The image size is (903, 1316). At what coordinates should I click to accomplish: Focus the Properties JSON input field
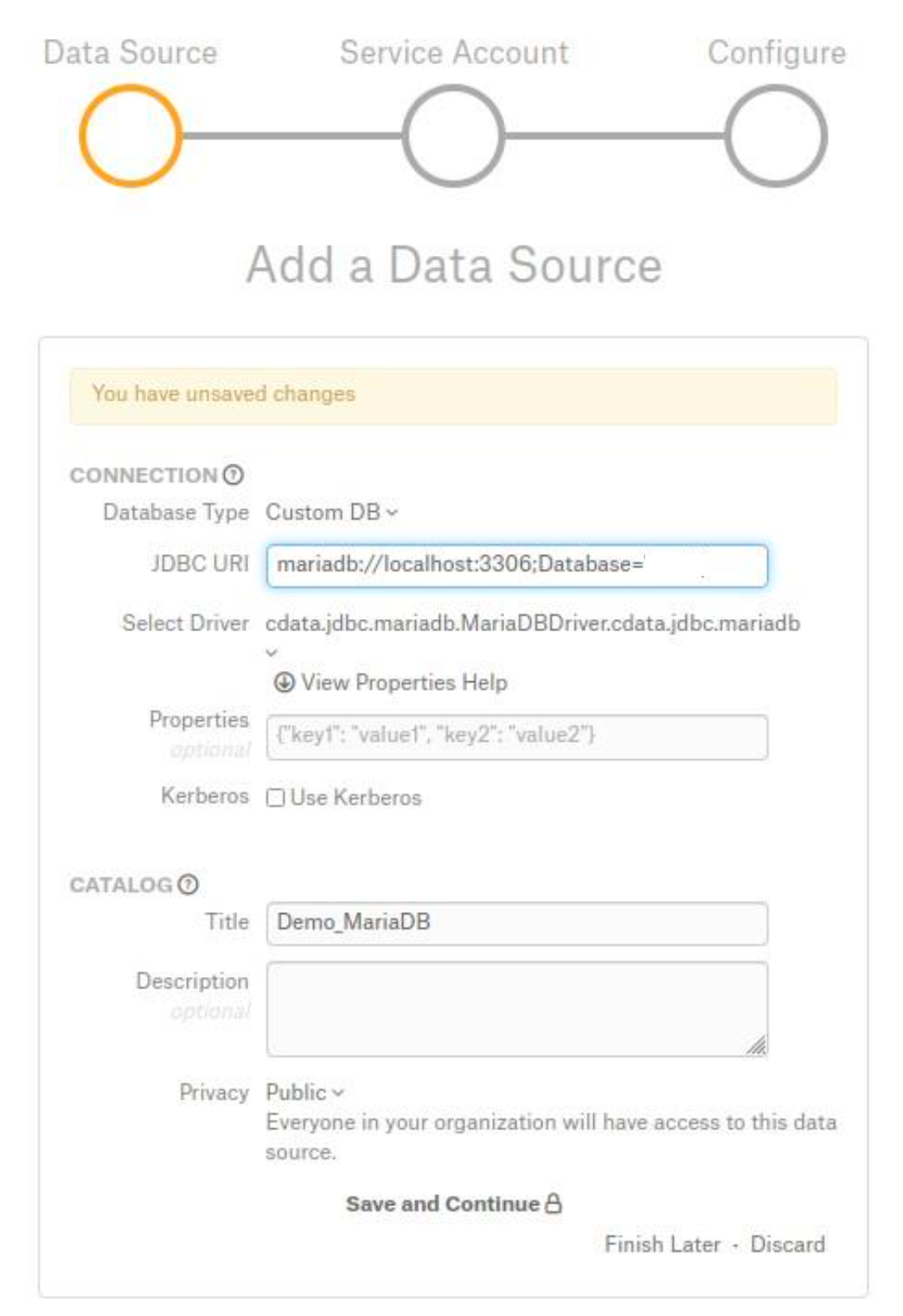(517, 737)
